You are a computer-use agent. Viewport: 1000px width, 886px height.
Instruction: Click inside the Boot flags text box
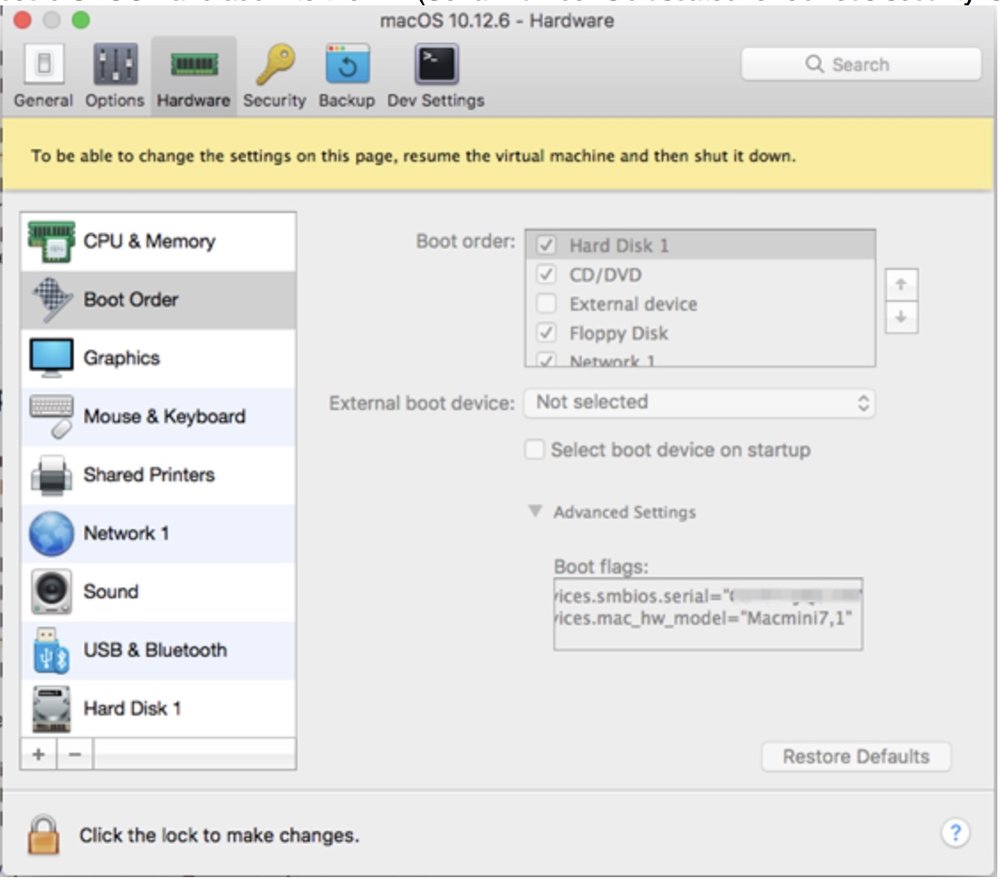coord(709,614)
